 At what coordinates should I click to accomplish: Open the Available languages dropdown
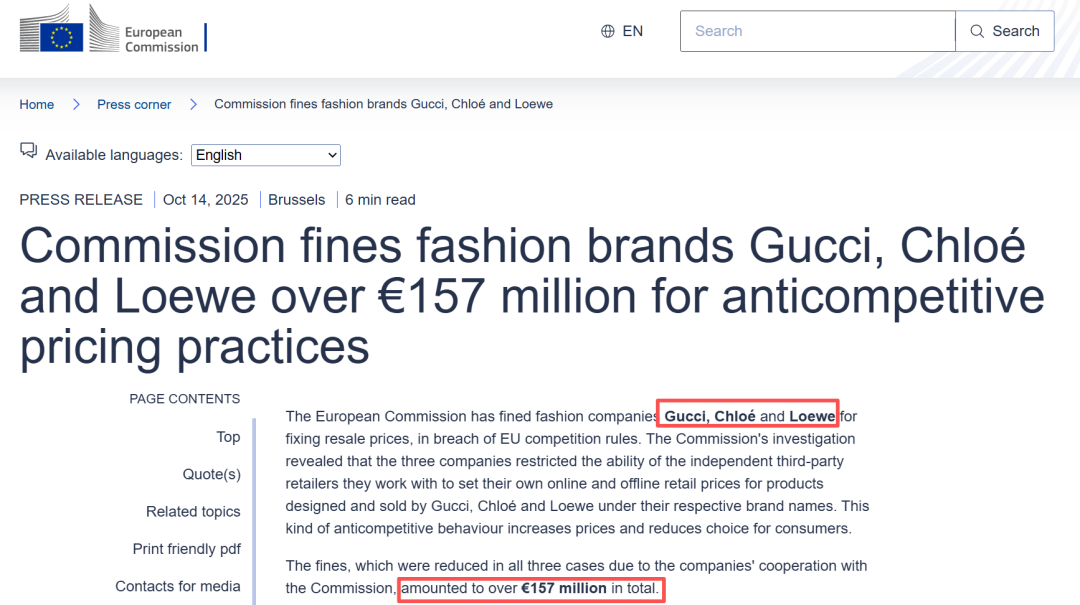click(266, 155)
